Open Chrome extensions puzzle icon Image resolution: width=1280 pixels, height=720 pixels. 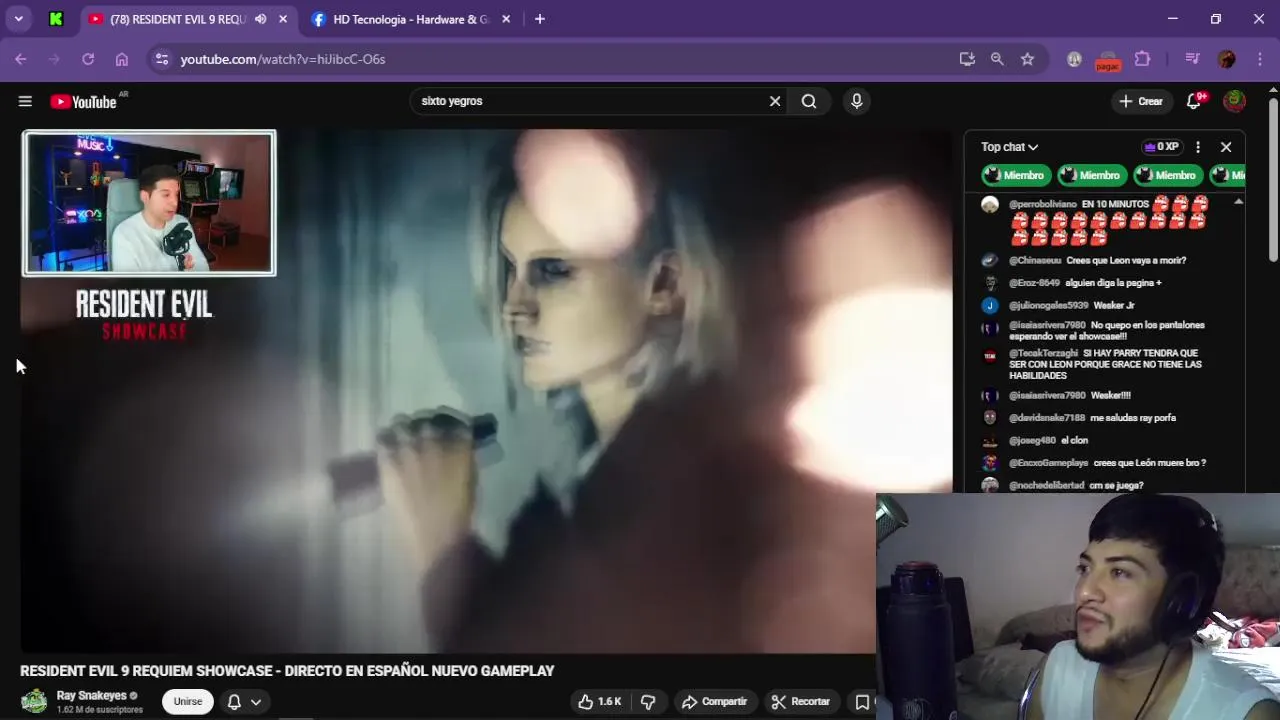coord(1142,59)
